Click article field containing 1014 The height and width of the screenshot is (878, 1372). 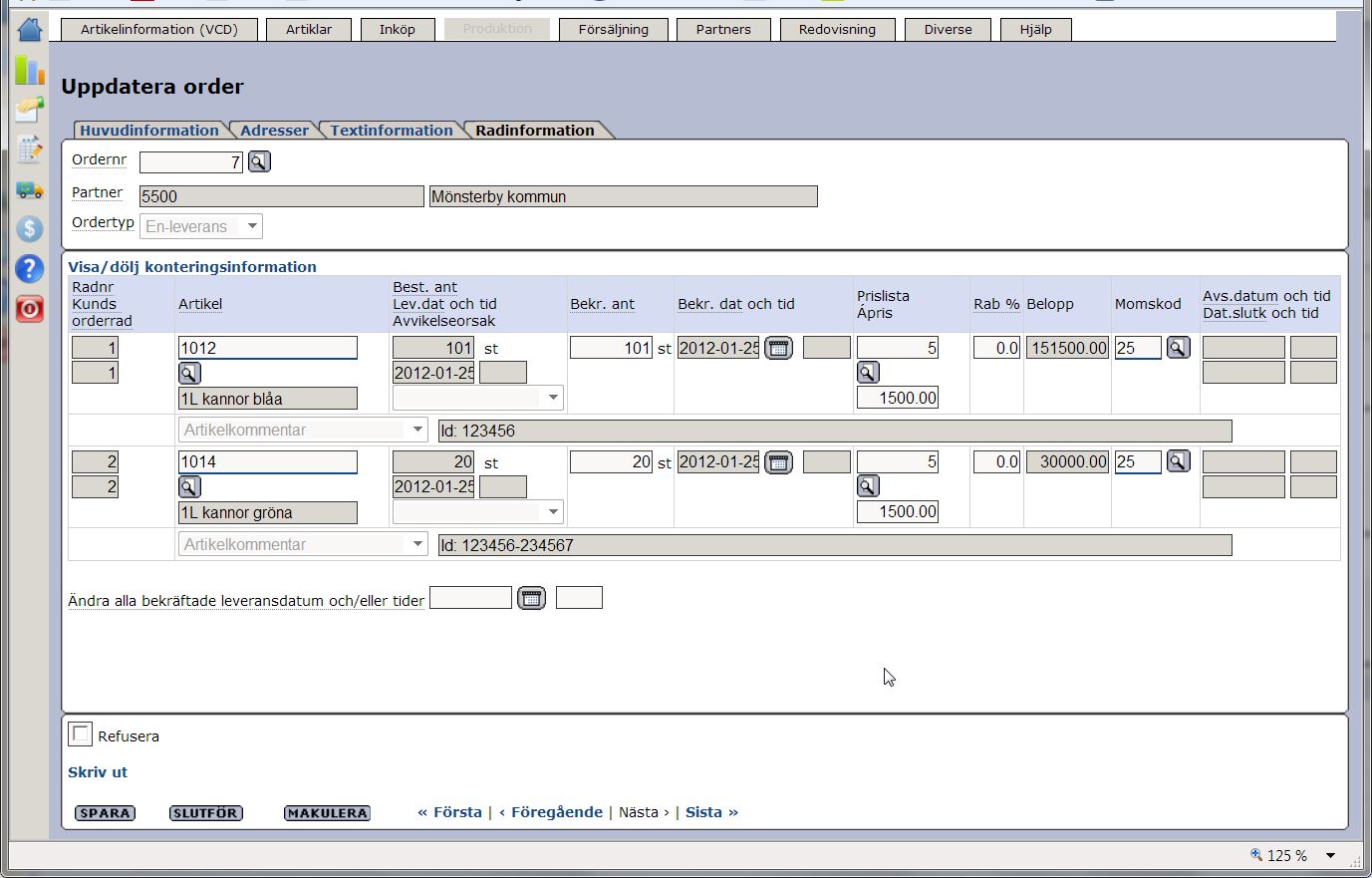click(268, 461)
